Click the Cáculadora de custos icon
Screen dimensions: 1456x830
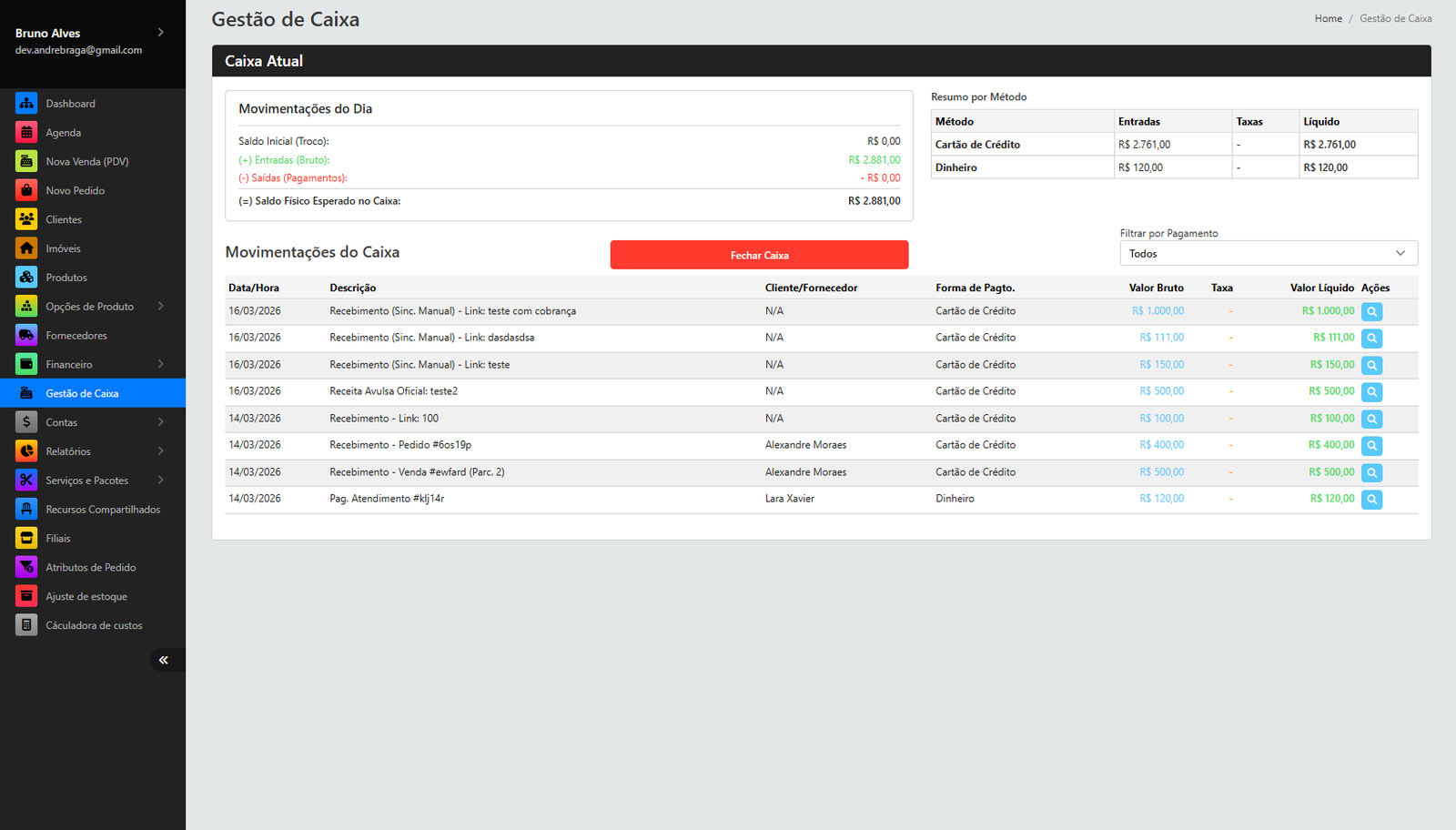click(x=26, y=625)
